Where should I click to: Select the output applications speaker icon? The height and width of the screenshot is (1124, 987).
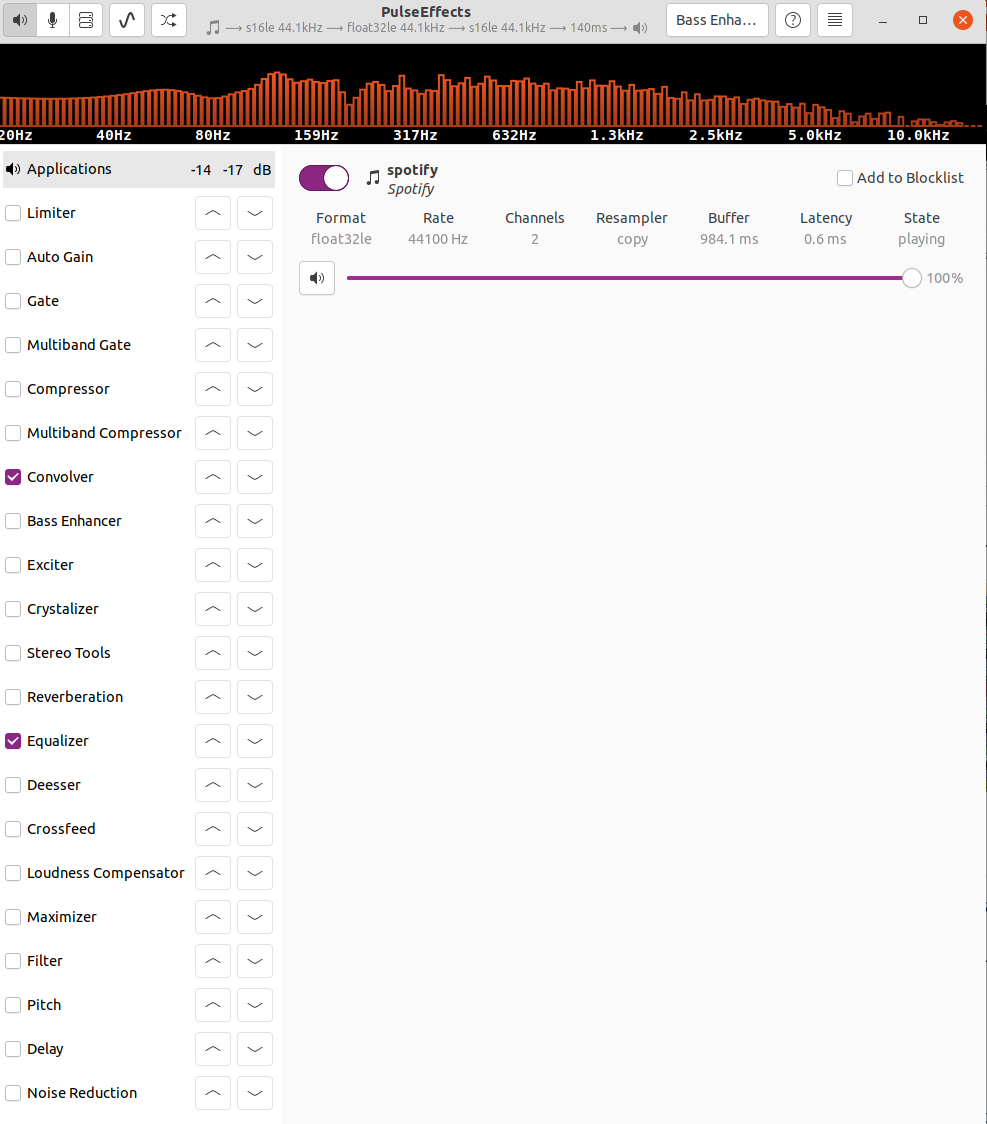(20, 20)
